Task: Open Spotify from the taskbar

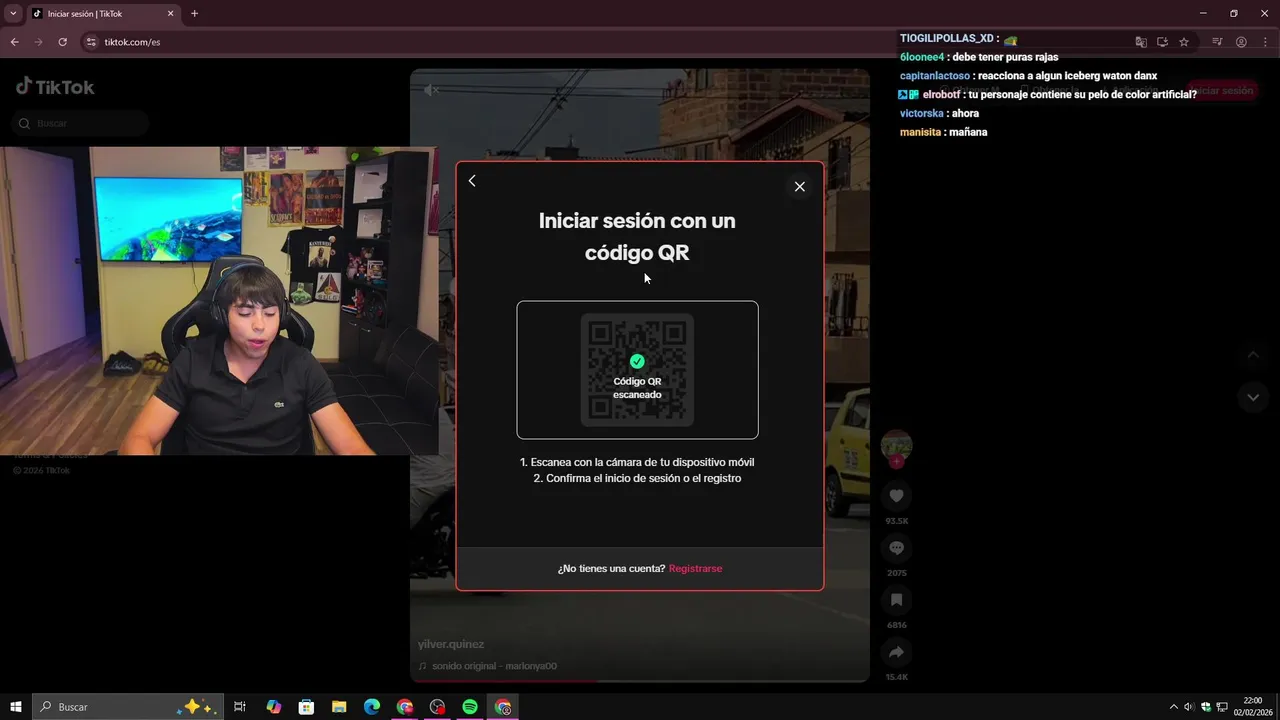Action: click(x=470, y=707)
